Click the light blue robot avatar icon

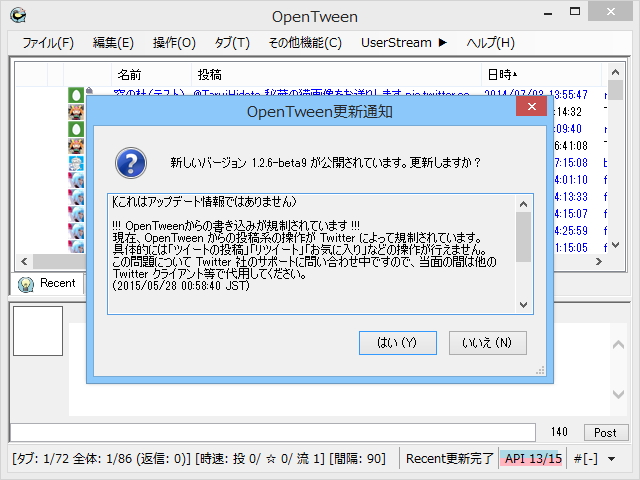[x=76, y=163]
